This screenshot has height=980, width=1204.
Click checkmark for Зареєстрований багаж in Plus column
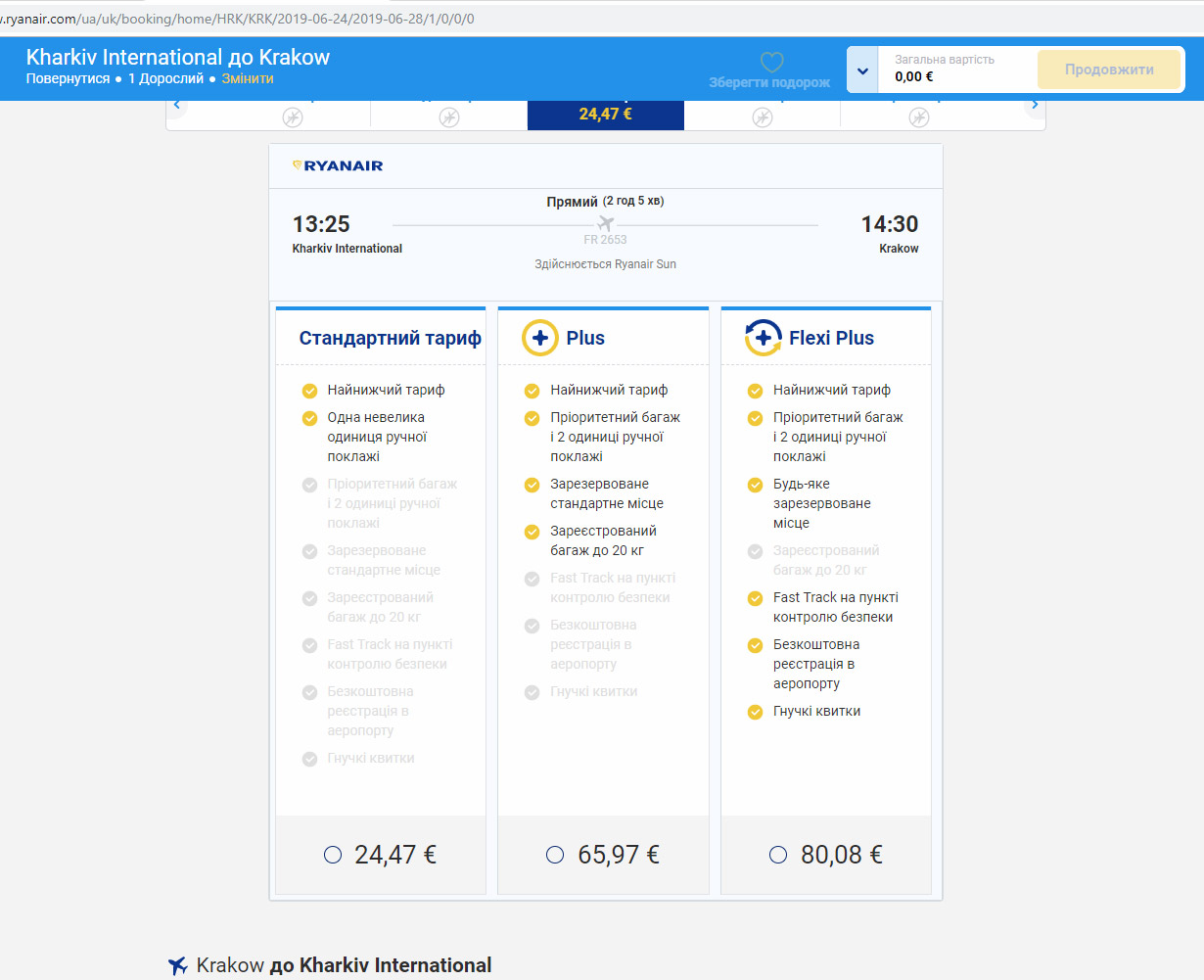[532, 532]
